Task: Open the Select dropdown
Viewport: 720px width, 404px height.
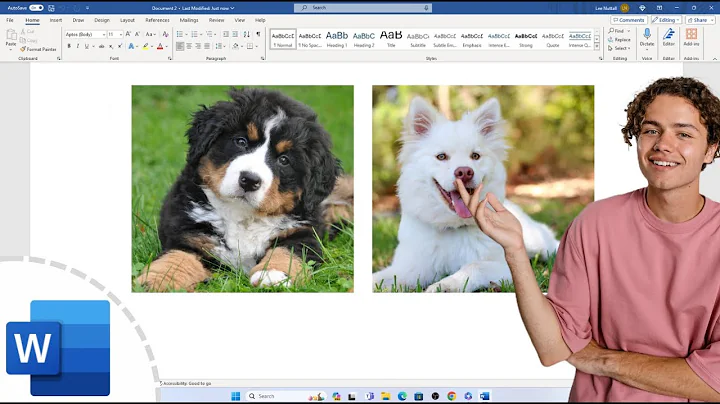Action: point(619,48)
